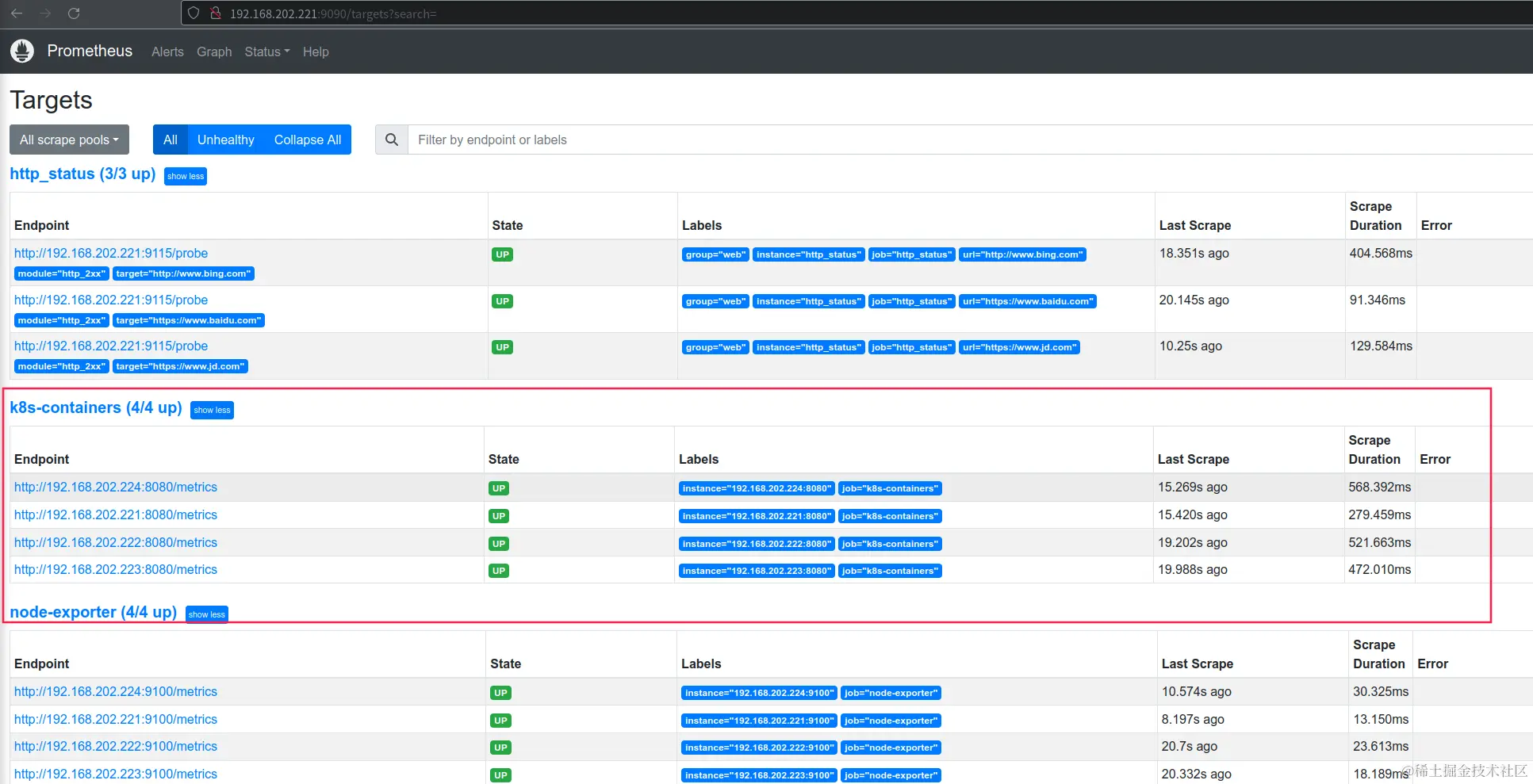Click the browser forward arrow
The height and width of the screenshot is (784, 1533).
point(45,13)
